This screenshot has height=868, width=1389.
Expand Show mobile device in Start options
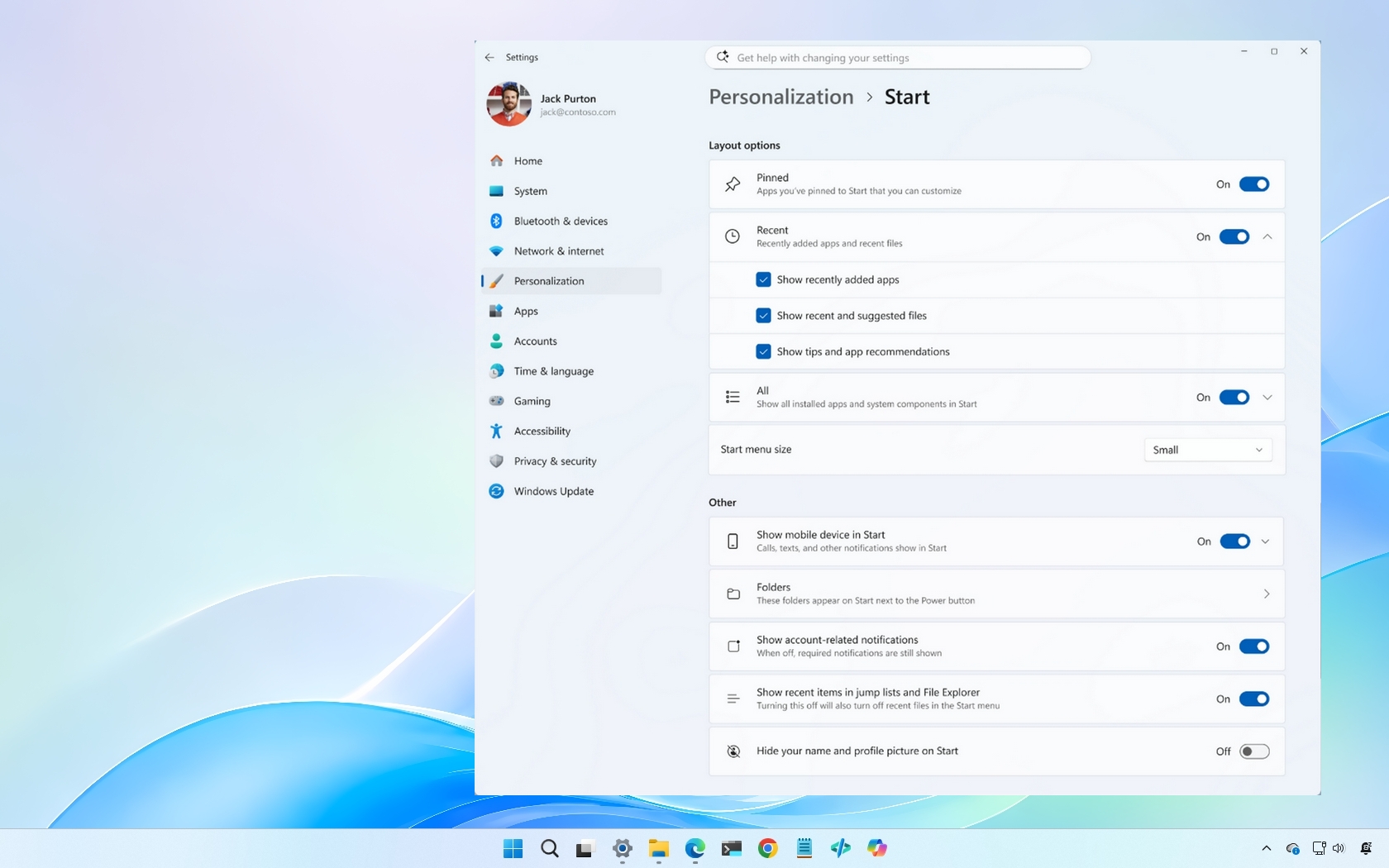pos(1266,541)
